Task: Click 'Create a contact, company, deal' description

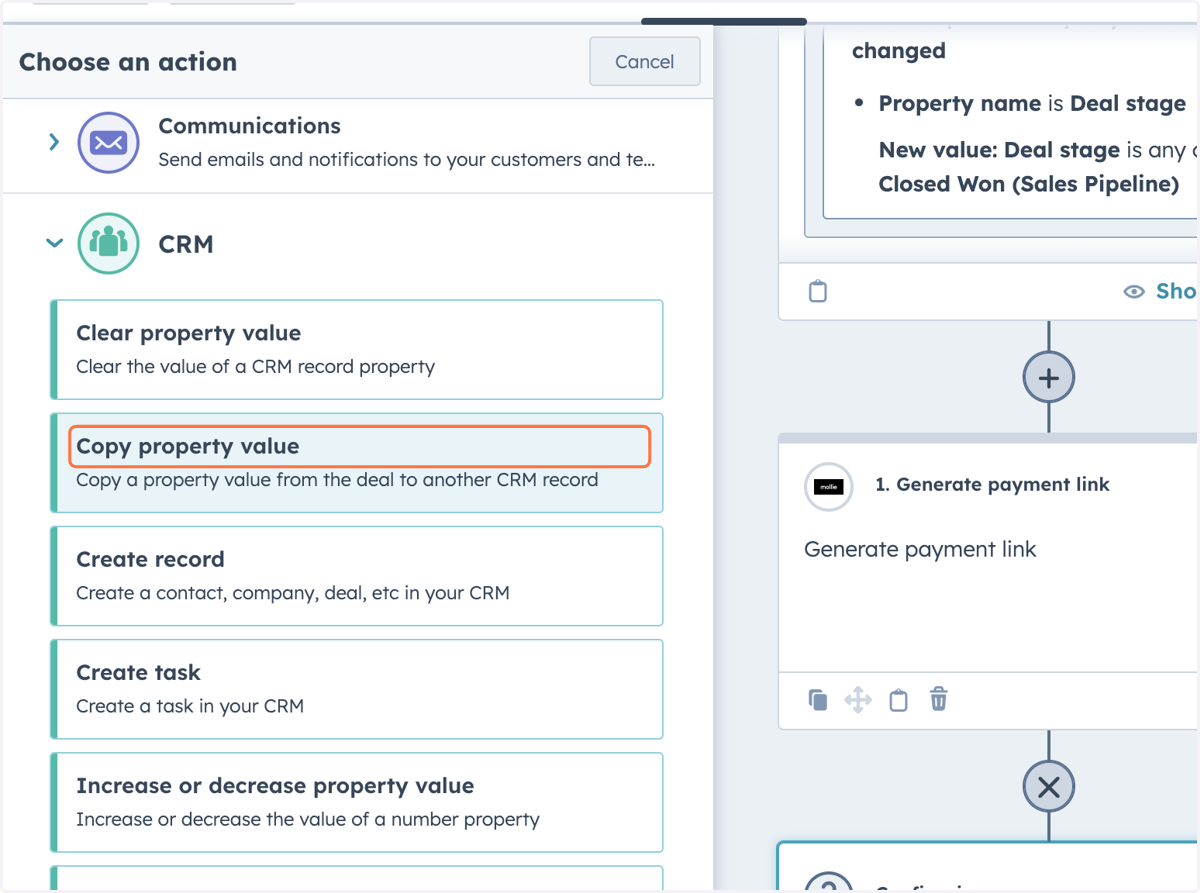Action: (293, 593)
